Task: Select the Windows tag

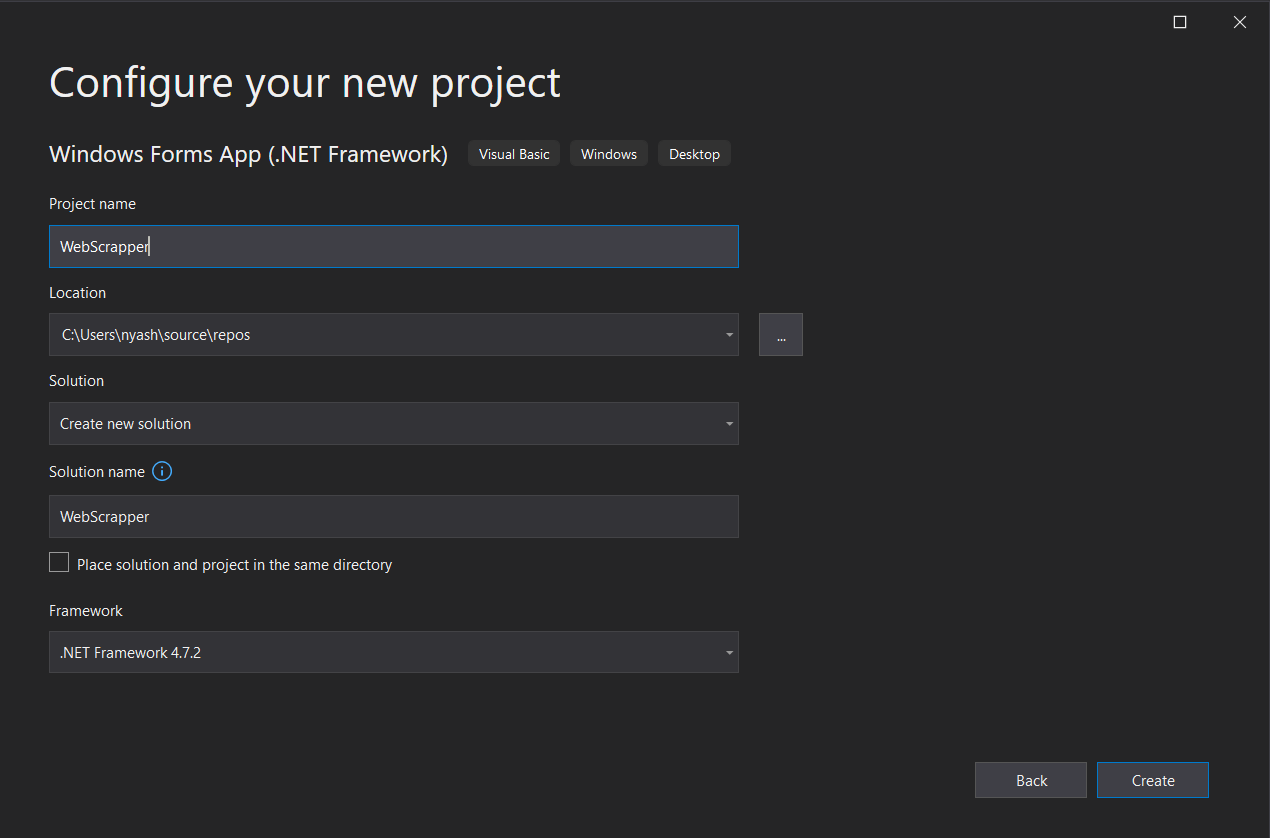Action: (x=608, y=153)
